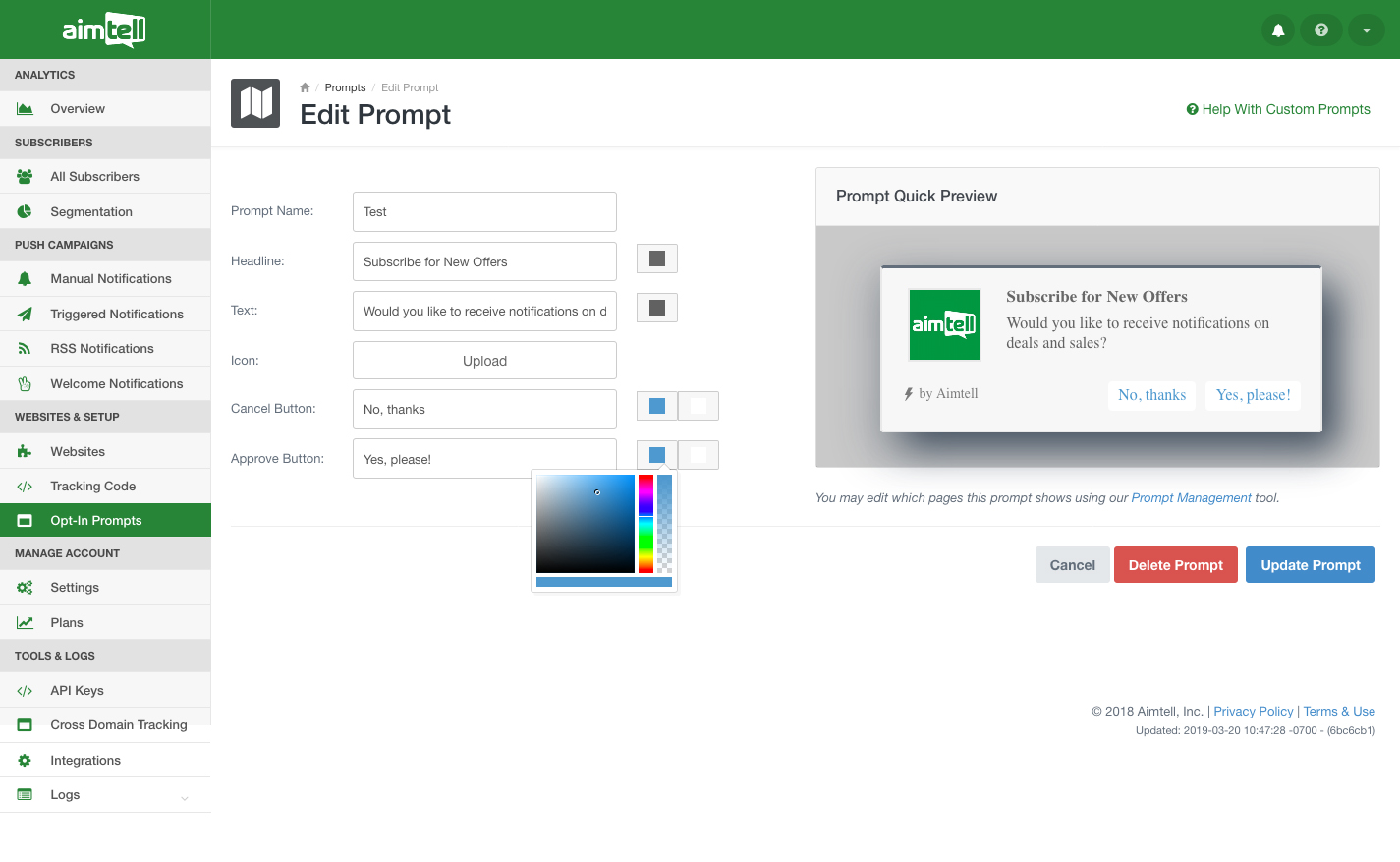Click Opt-In Prompts window icon
Image resolution: width=1400 pixels, height=862 pixels.
coord(25,521)
